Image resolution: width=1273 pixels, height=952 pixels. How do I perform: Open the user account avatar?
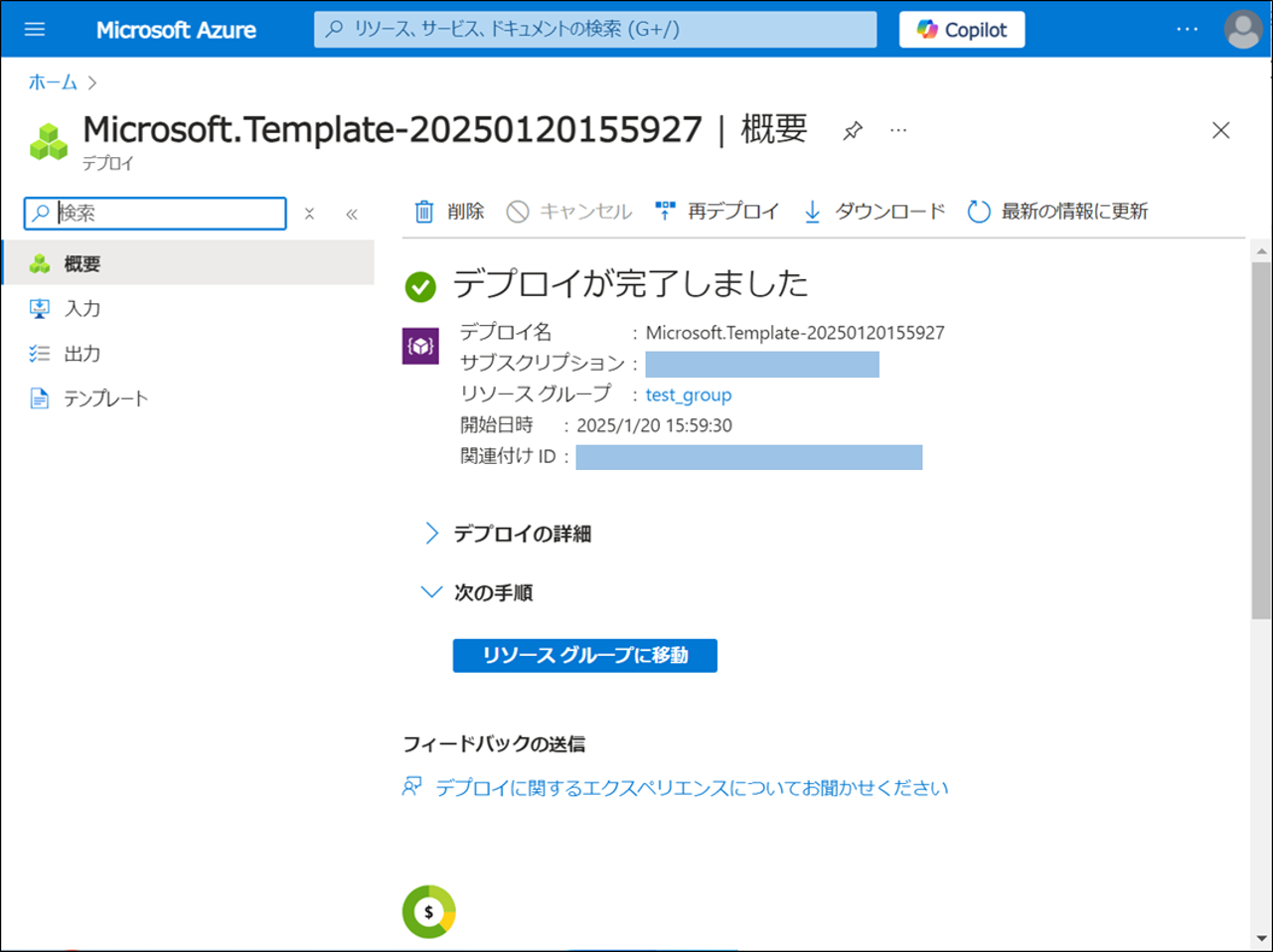tap(1242, 30)
